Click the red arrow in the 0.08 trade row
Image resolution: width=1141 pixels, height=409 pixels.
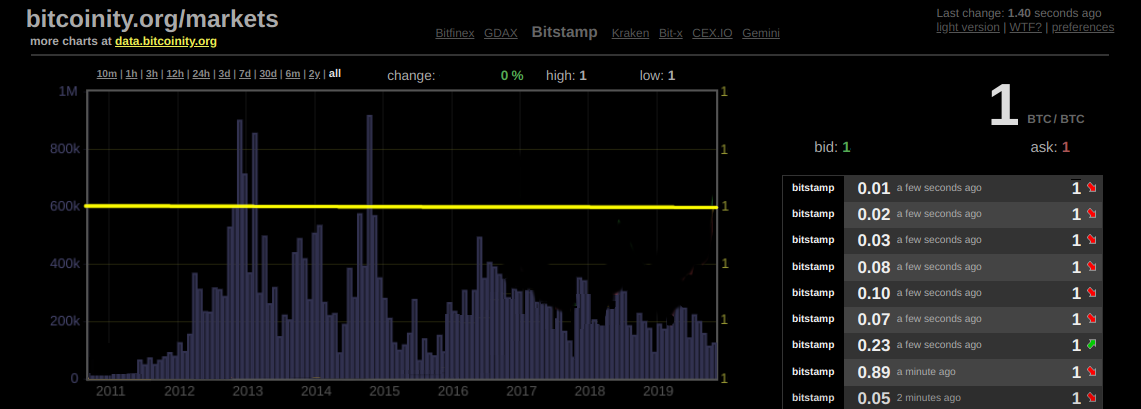pos(1091,267)
